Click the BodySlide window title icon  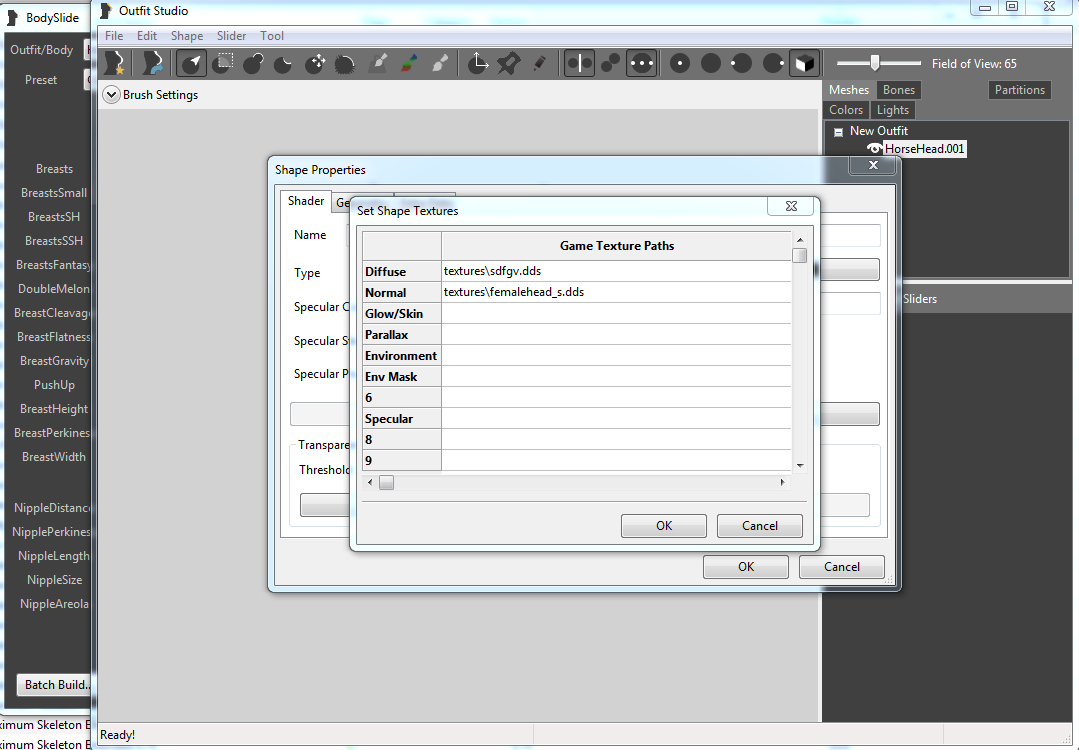point(12,17)
